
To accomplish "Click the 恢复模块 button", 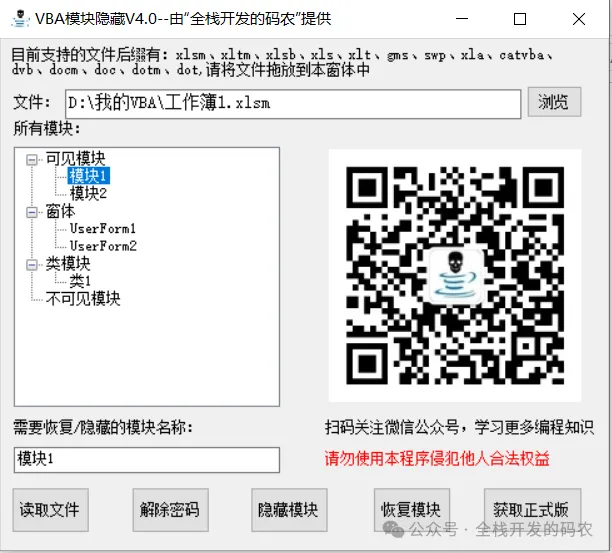I will point(412,510).
